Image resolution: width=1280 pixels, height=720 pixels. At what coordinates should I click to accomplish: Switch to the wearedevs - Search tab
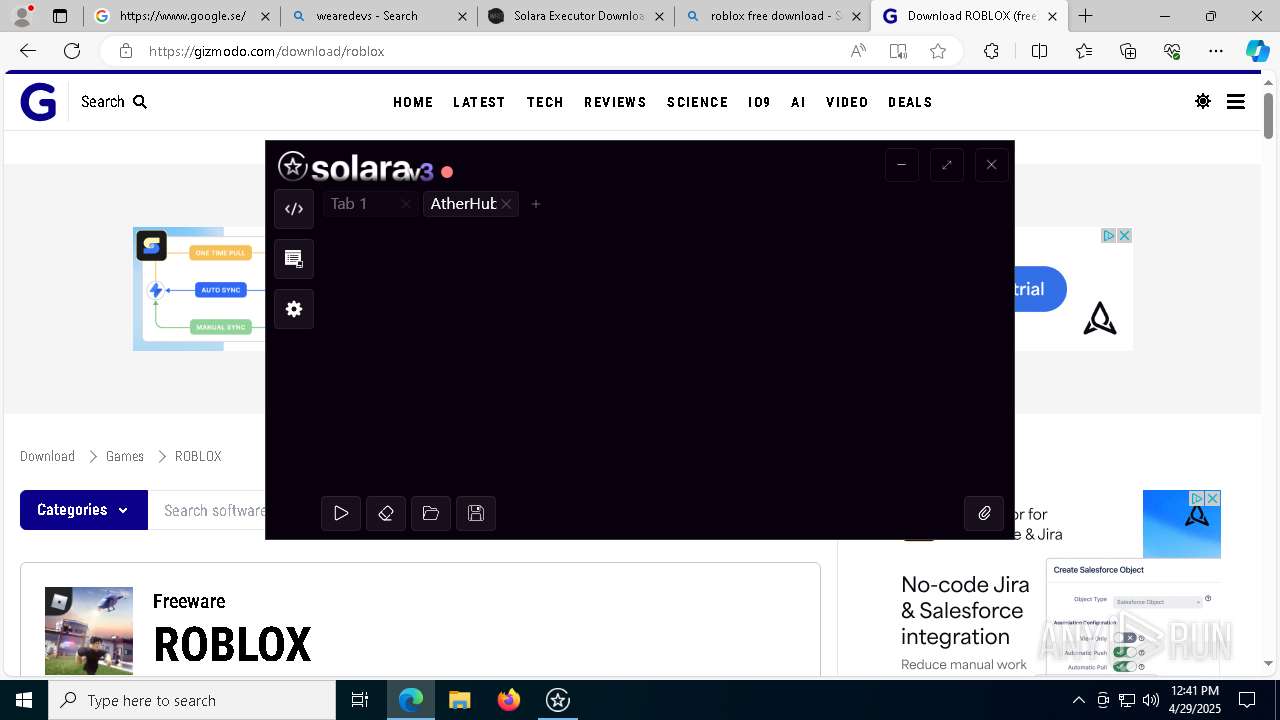tap(378, 16)
